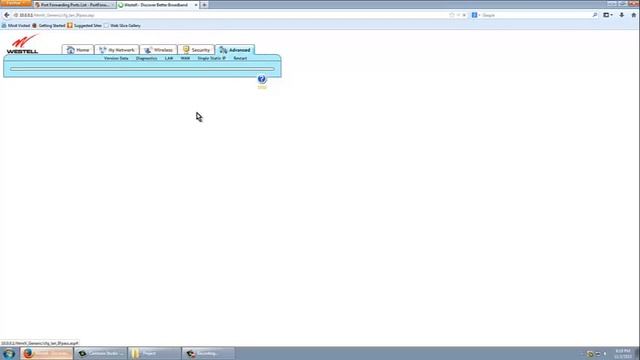The width and height of the screenshot is (640, 360).
Task: Close the Westell browser tab
Action: point(196,5)
